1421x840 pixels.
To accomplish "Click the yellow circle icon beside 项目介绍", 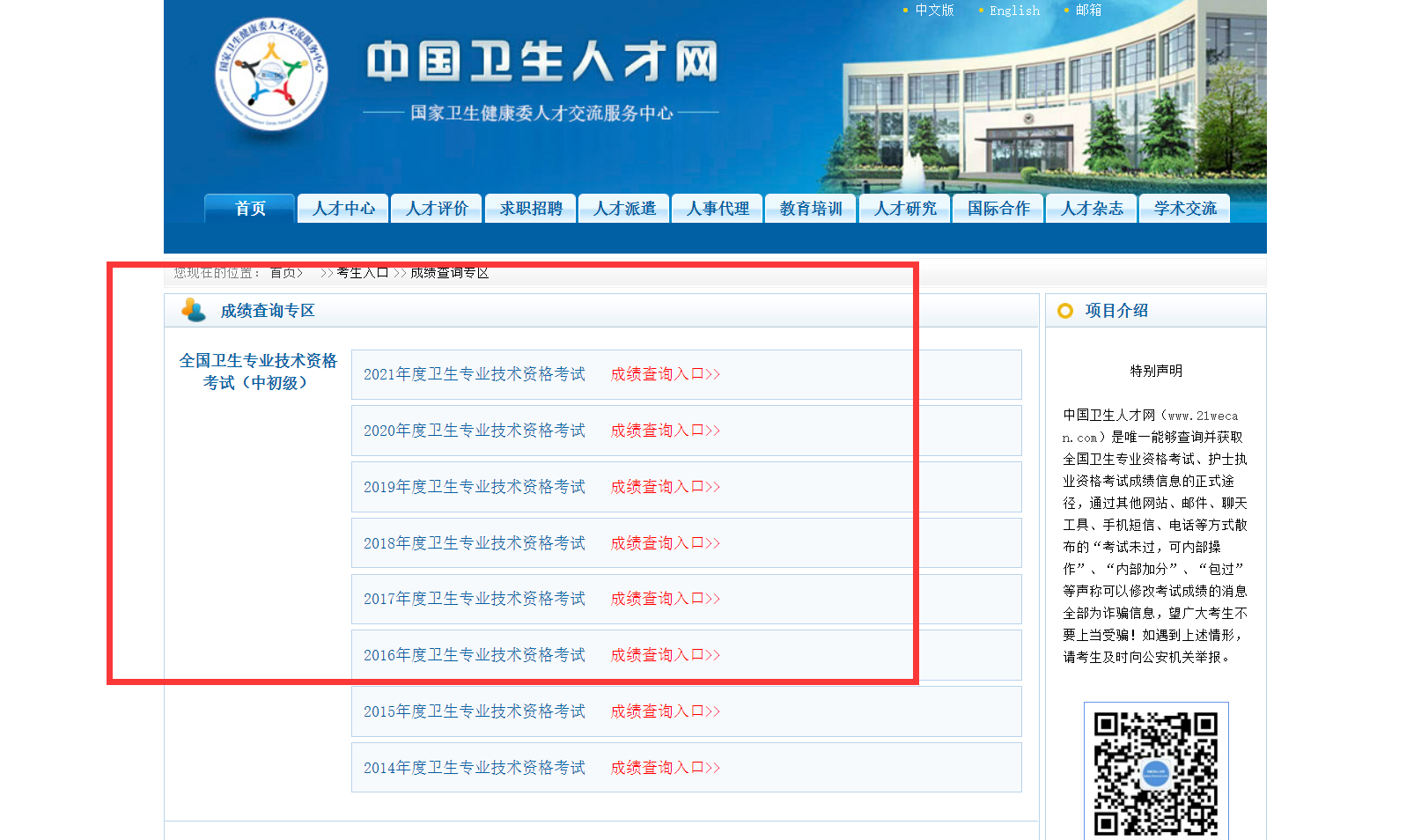I will pos(1065,311).
